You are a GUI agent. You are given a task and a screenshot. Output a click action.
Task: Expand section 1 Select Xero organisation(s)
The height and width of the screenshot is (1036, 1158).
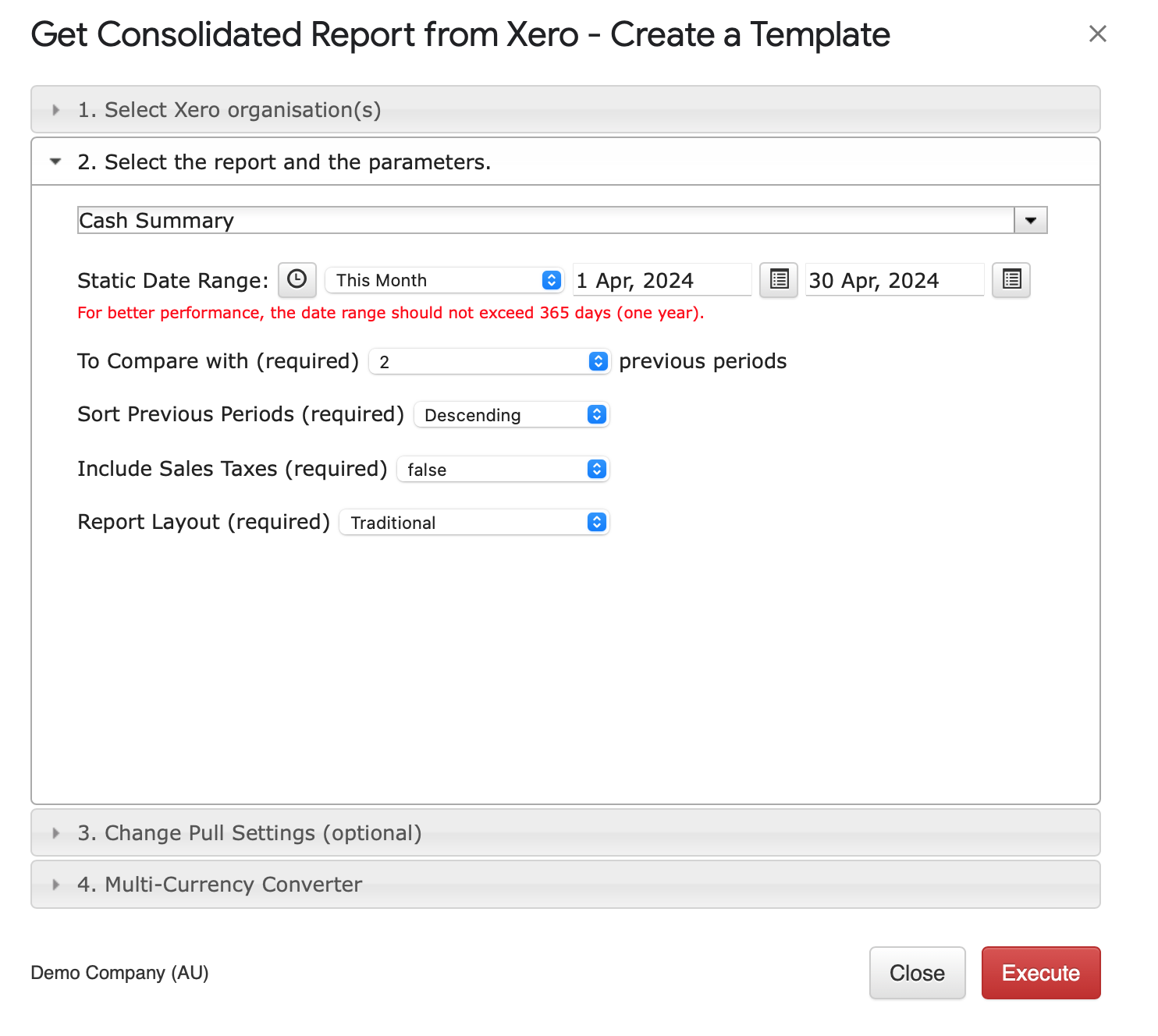566,109
